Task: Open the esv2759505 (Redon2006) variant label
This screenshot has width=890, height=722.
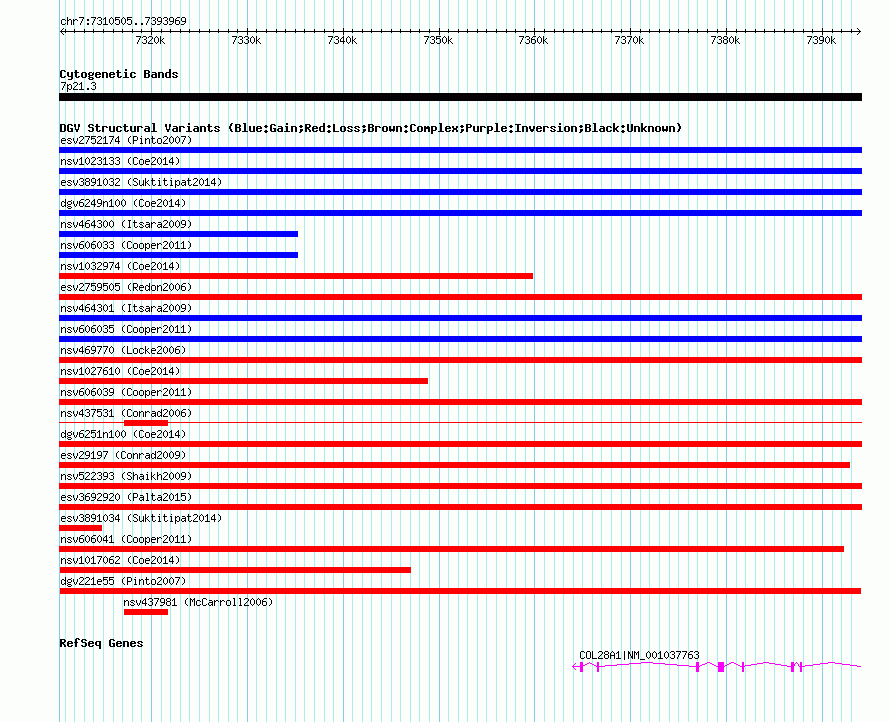Action: tap(126, 287)
